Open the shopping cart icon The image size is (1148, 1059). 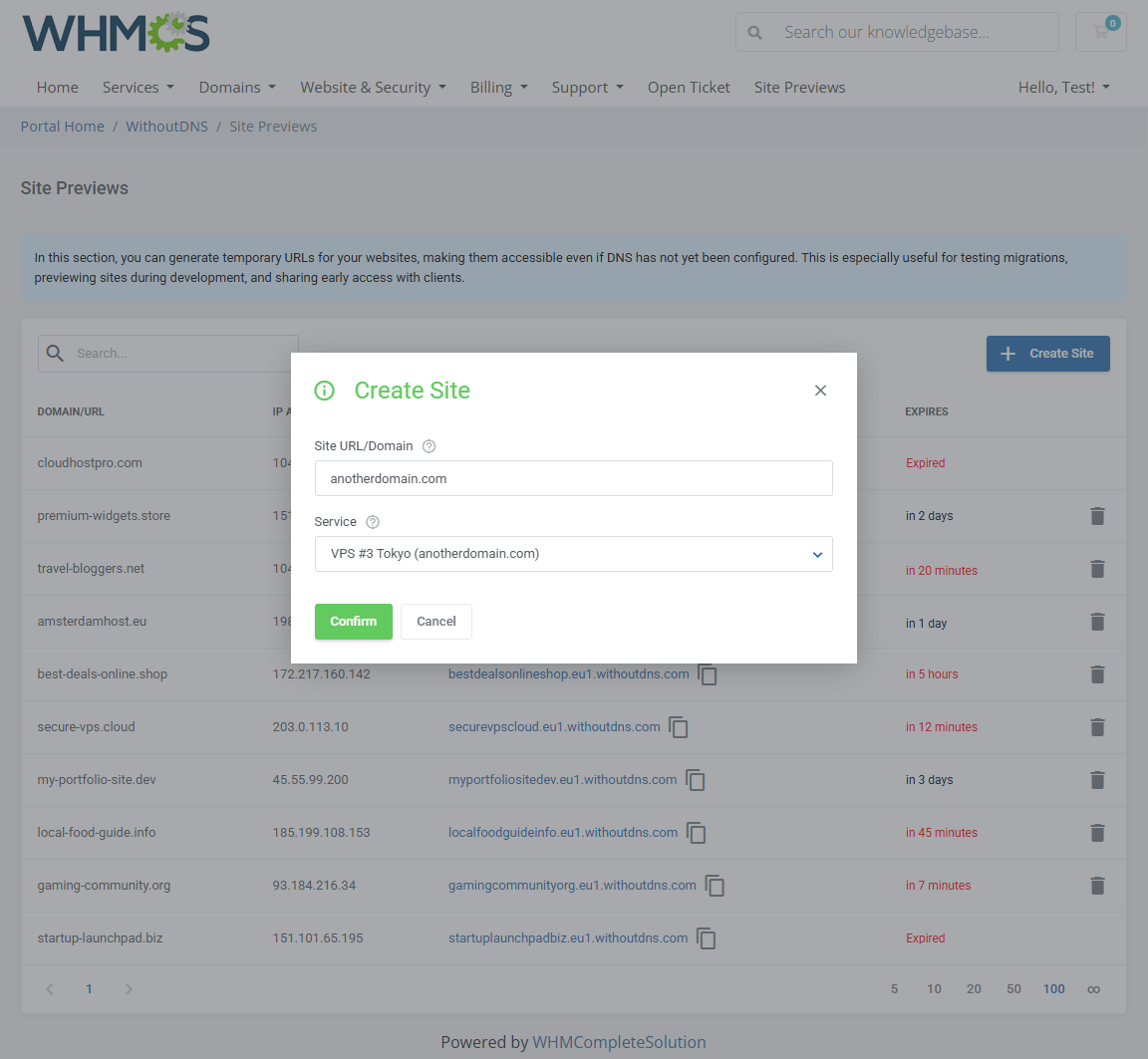pyautogui.click(x=1100, y=31)
